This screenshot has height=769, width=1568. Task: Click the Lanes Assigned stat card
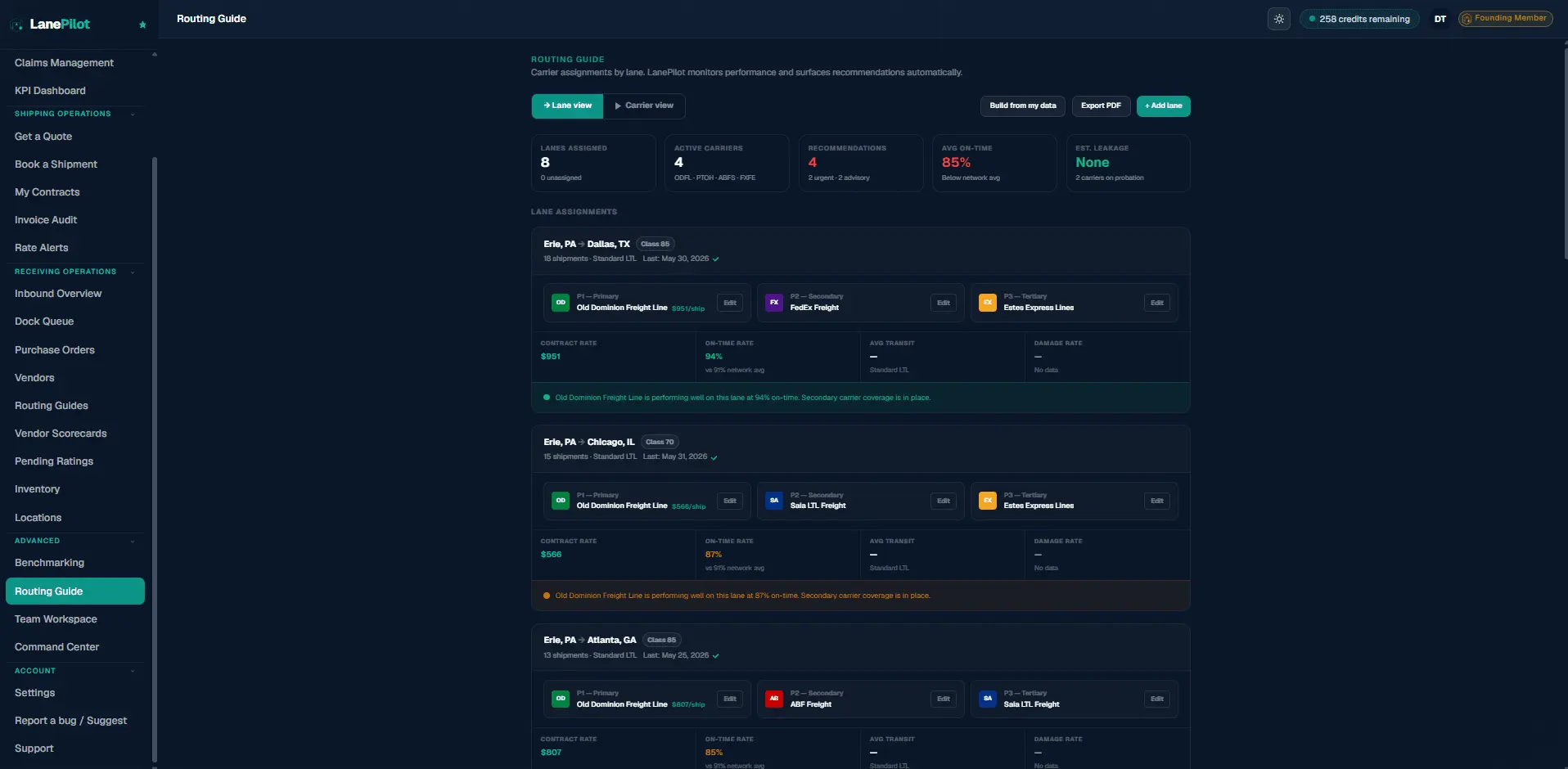coord(593,164)
